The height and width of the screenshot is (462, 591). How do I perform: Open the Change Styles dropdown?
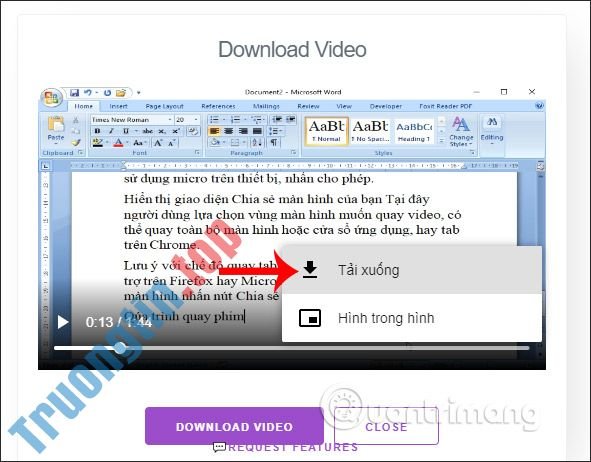coord(461,131)
